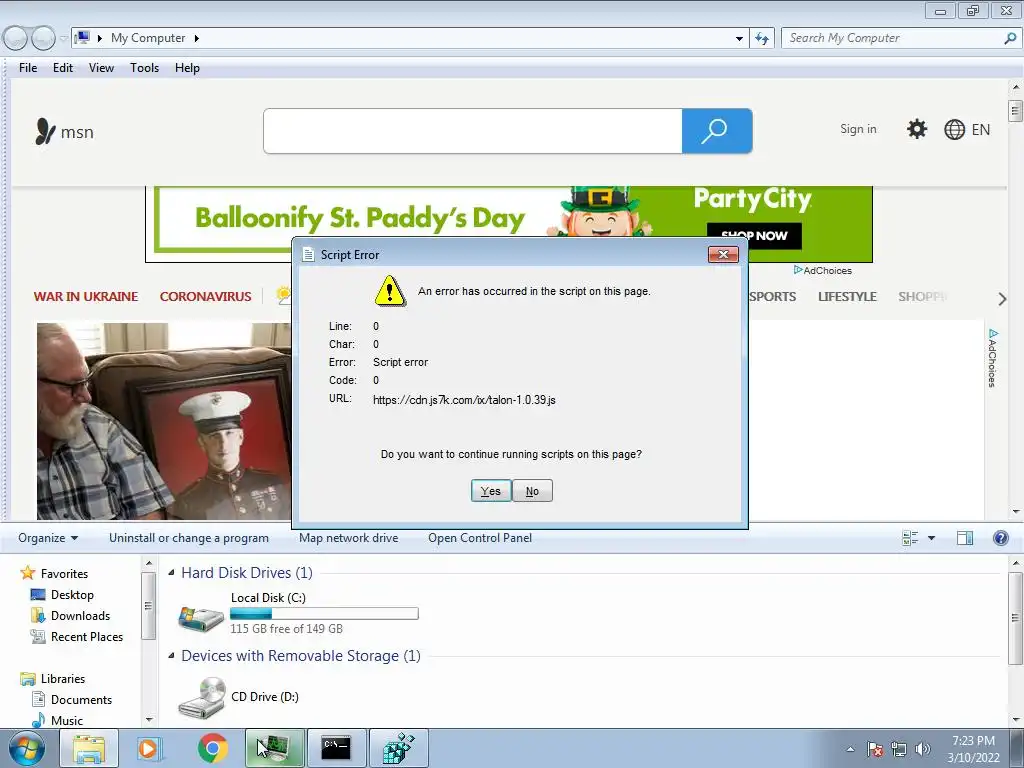Expand the chevron after My Computer in breadcrumb
This screenshot has width=1024, height=768.
(x=196, y=38)
